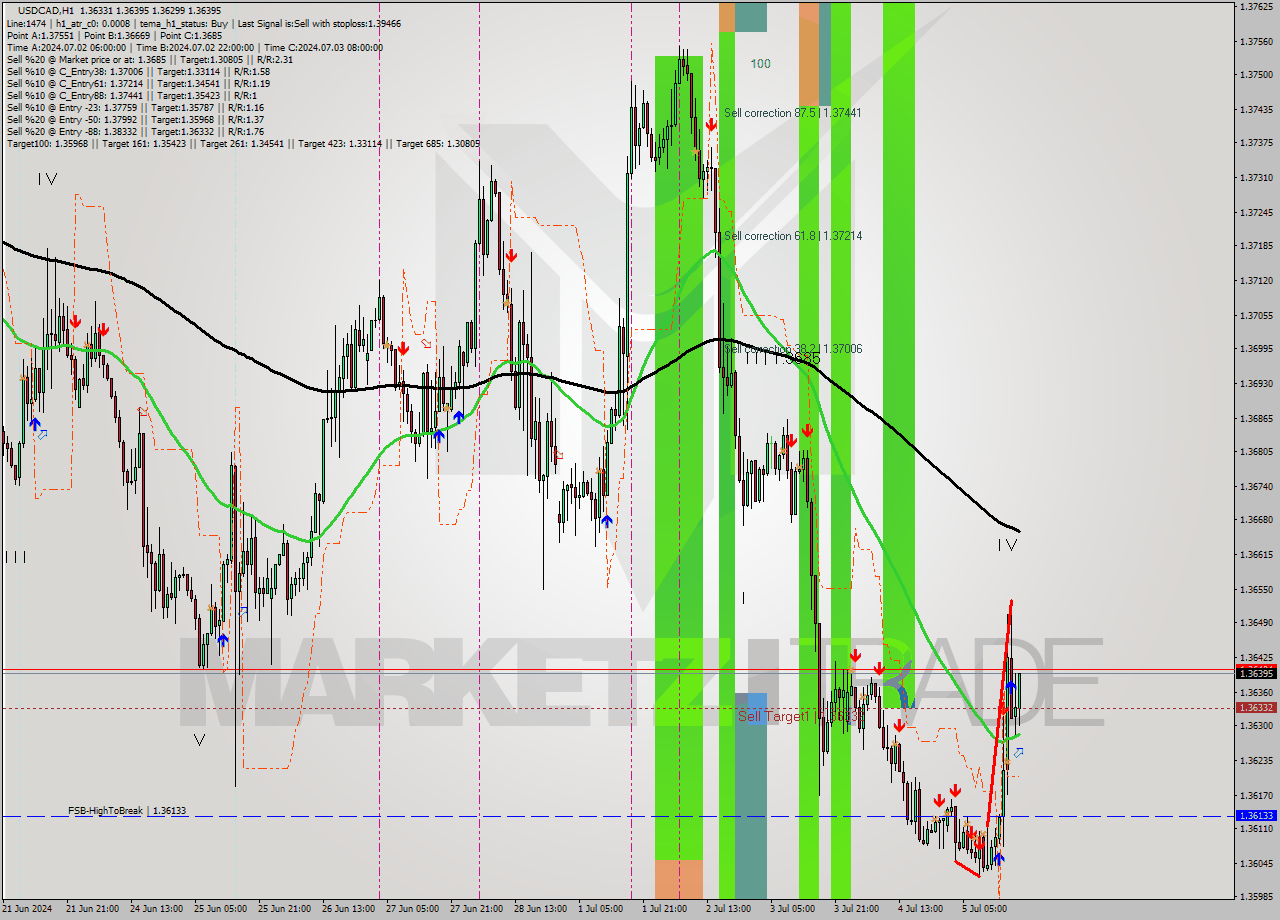Click the '21 Jun 2024' time axis label
The width and height of the screenshot is (1280, 920).
click(x=28, y=909)
